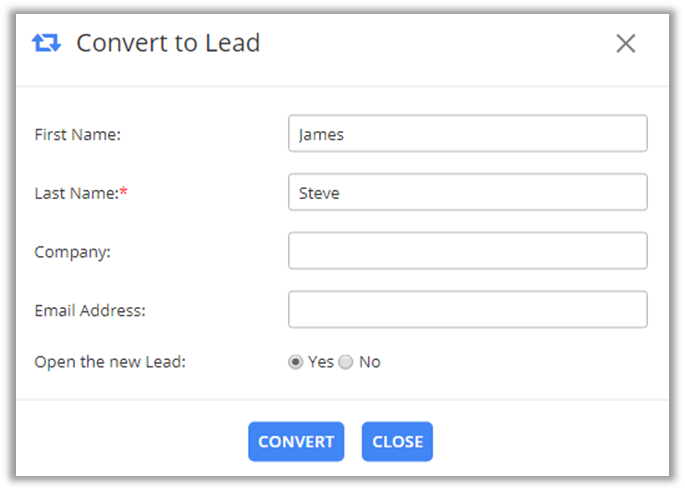The width and height of the screenshot is (685, 490).
Task: Click the empty Company input field
Action: click(467, 251)
